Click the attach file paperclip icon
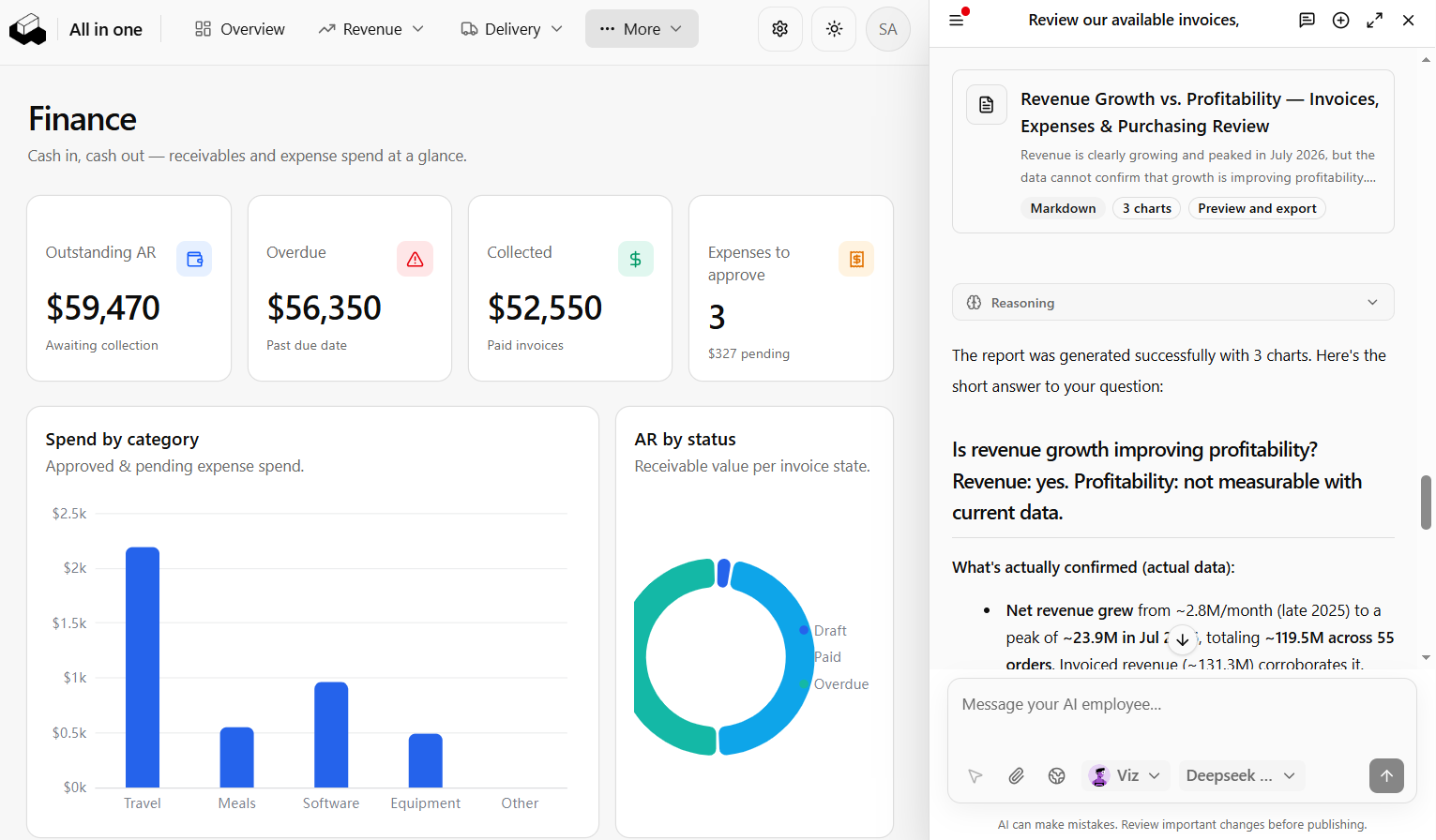The image size is (1436, 840). [1016, 775]
